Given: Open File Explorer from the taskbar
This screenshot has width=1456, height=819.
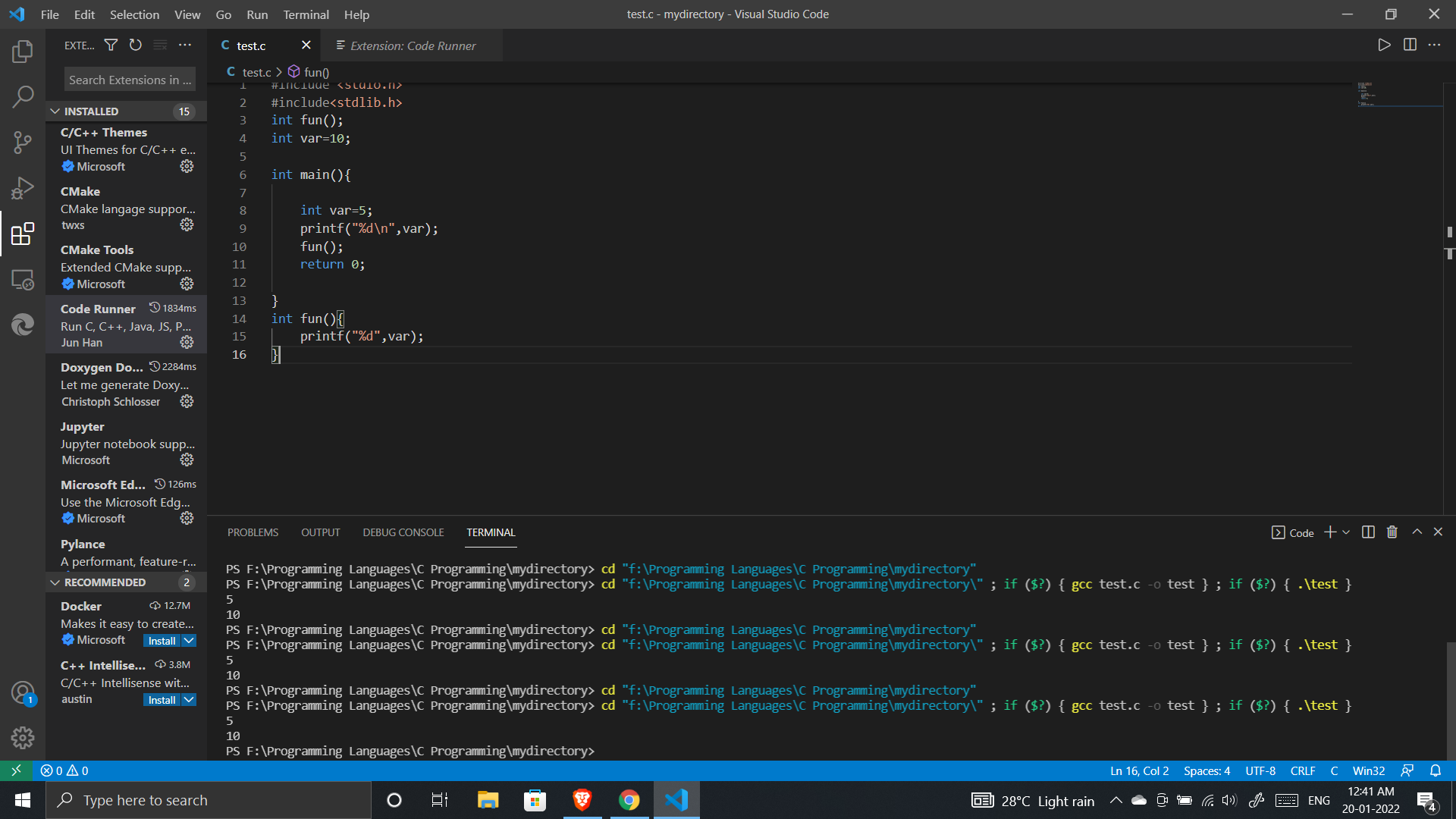Looking at the screenshot, I should pyautogui.click(x=488, y=800).
